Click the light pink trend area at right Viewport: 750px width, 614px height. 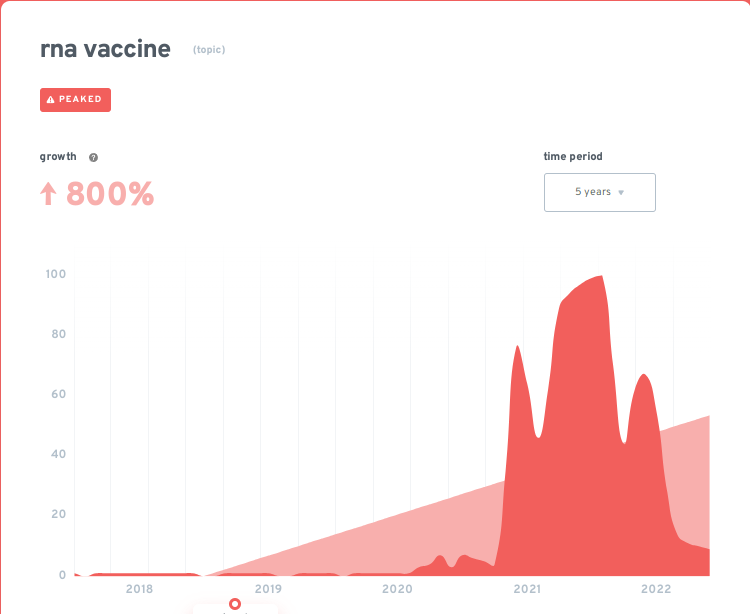[x=690, y=470]
